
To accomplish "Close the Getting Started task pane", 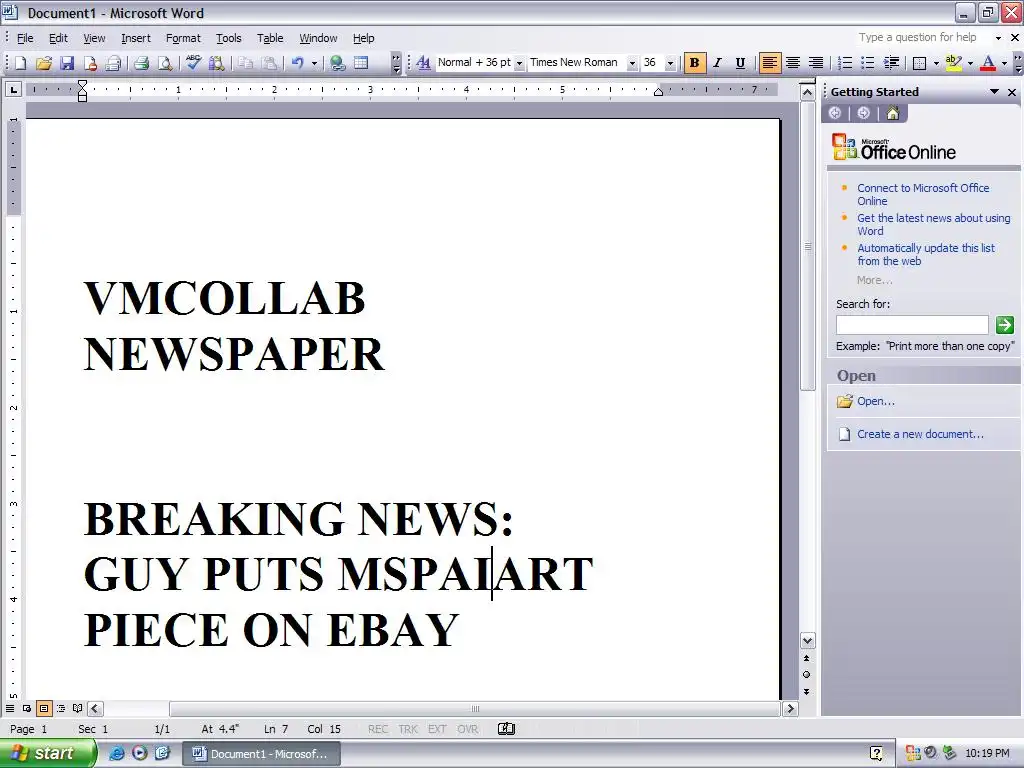I will [x=1012, y=92].
